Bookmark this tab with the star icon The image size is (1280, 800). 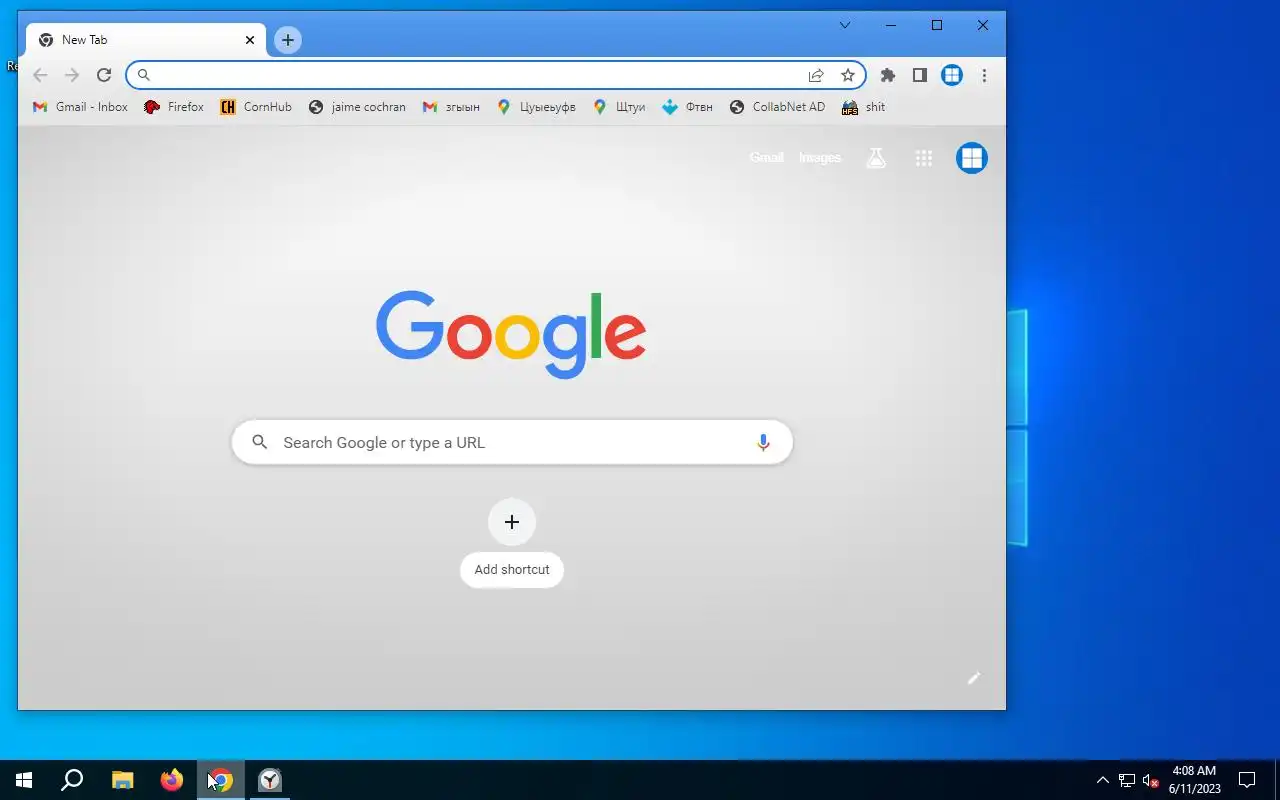(x=848, y=75)
